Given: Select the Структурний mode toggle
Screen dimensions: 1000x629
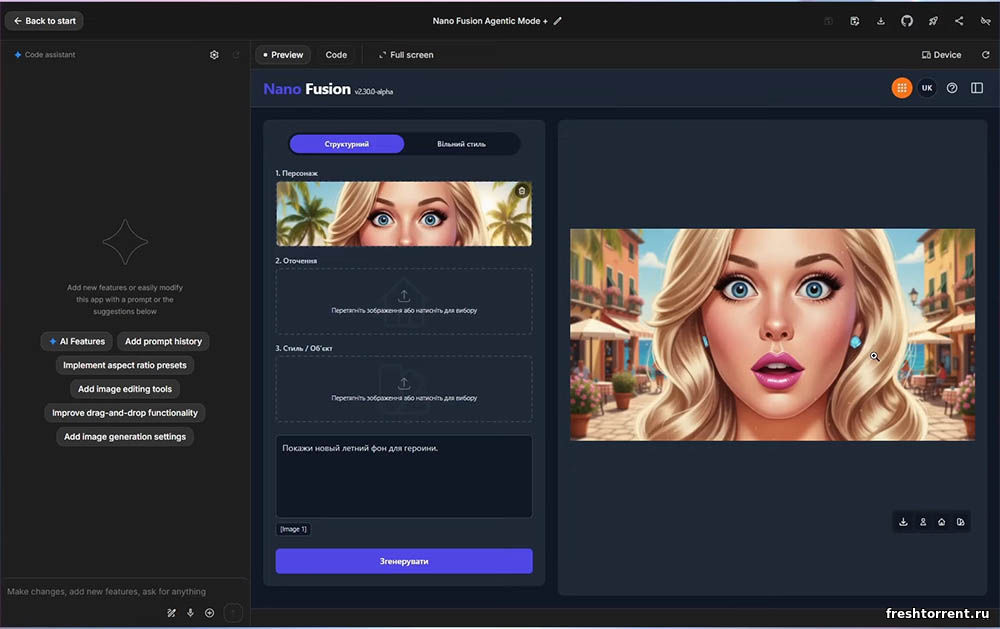Looking at the screenshot, I should [347, 144].
